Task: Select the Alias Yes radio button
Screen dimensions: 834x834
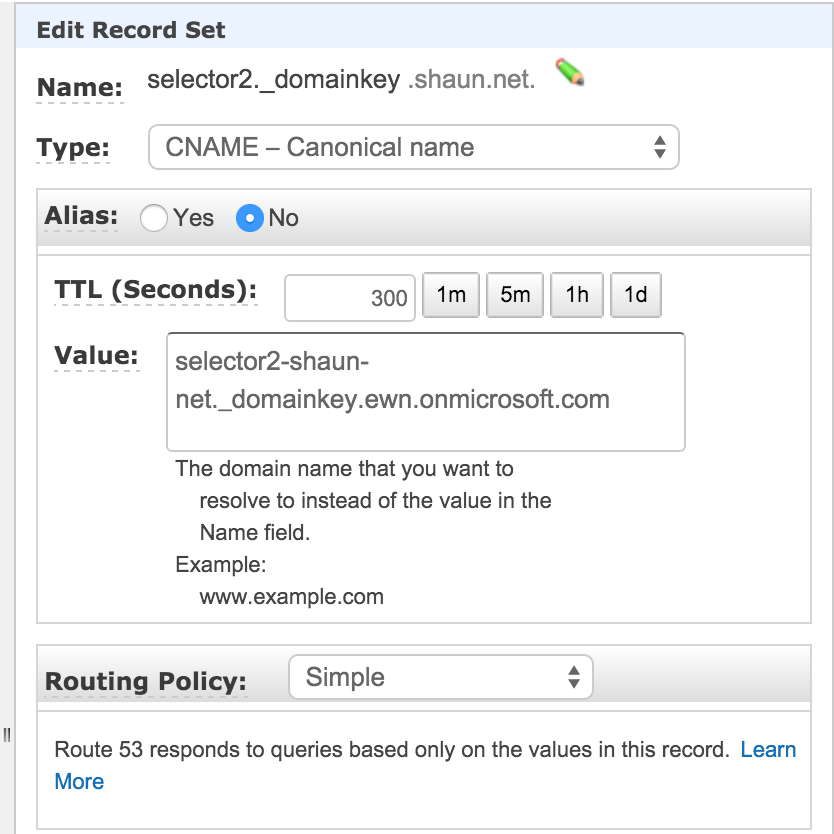Action: tap(154, 218)
